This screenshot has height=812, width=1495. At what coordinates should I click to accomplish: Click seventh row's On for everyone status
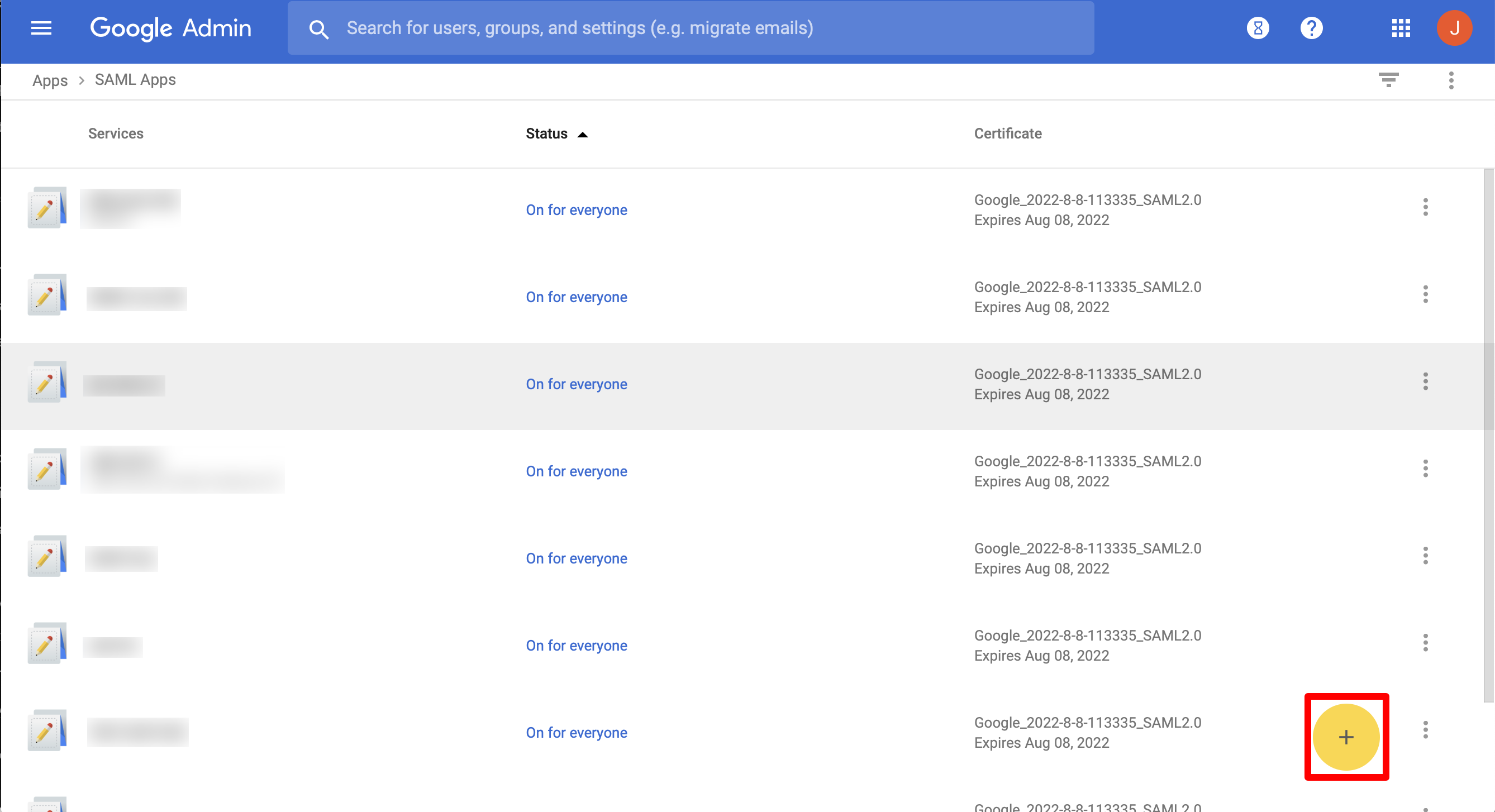[577, 732]
